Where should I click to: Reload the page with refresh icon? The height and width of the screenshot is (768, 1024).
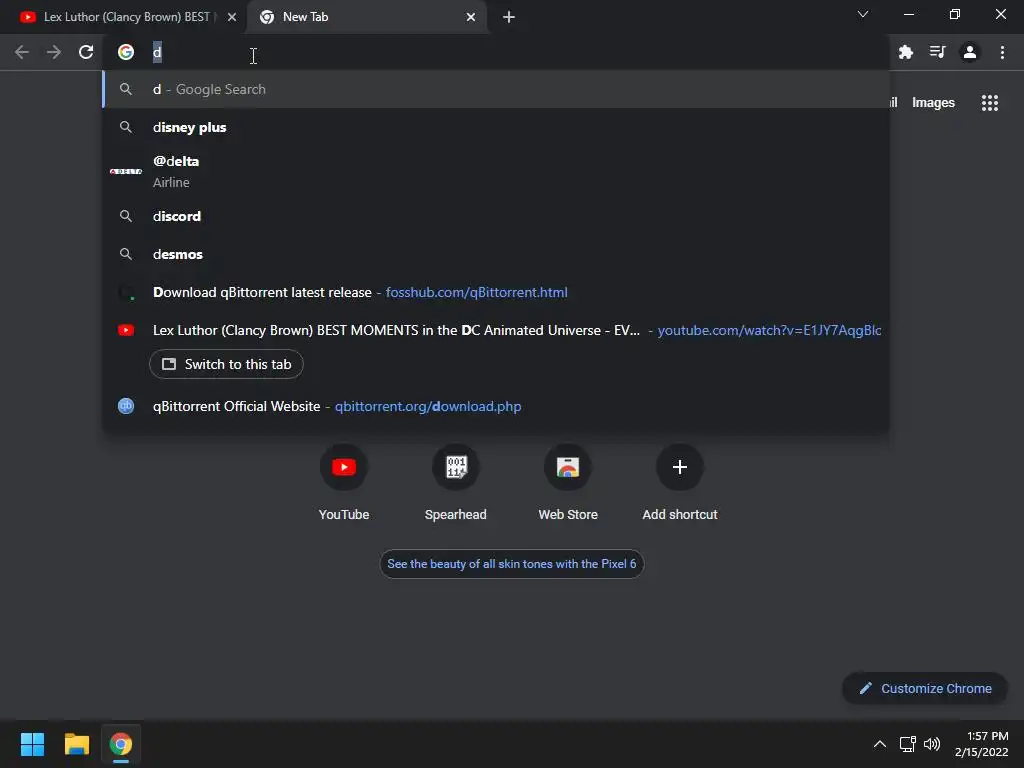[86, 52]
